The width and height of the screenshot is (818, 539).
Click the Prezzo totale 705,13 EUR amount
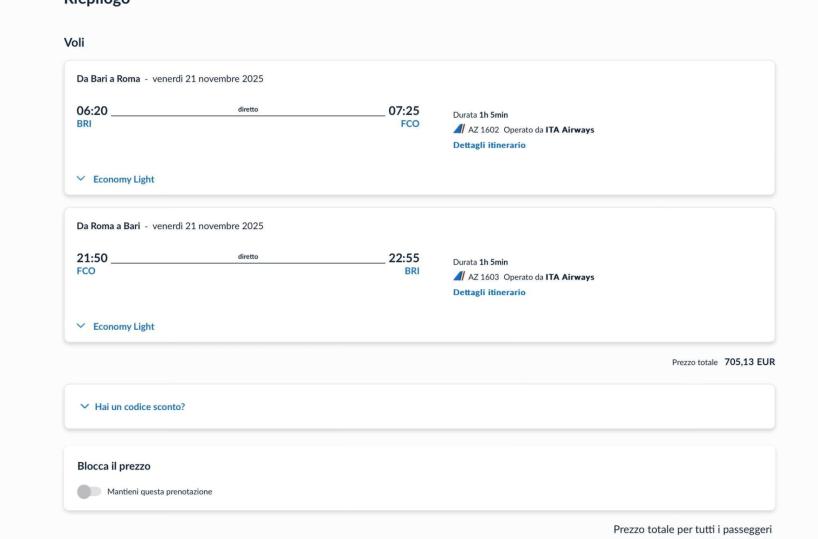click(x=749, y=362)
